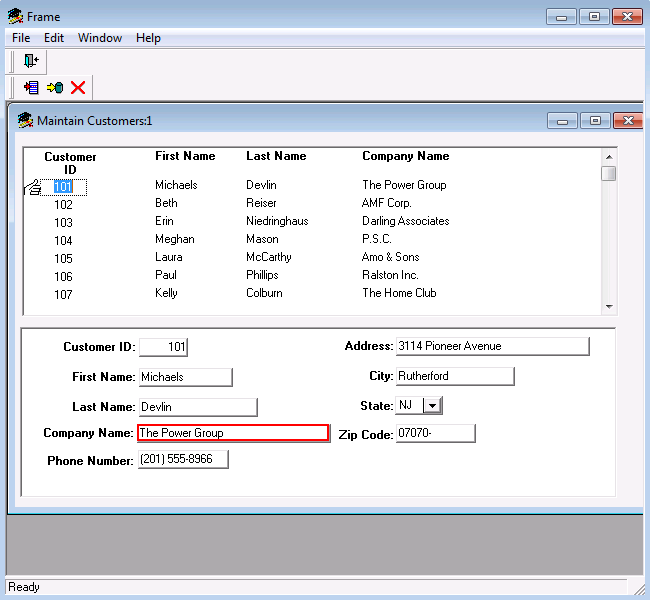Click into the Address field
Screen dimensions: 650x600
click(x=492, y=346)
